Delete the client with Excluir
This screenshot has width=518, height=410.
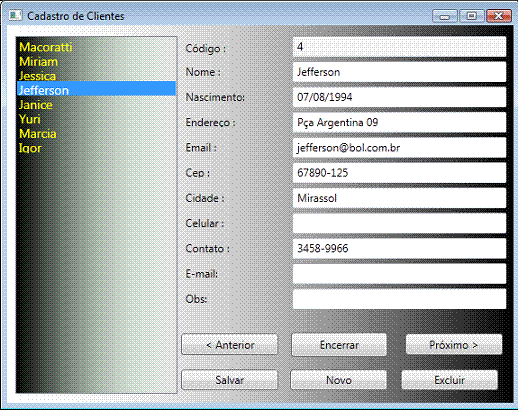pos(449,380)
